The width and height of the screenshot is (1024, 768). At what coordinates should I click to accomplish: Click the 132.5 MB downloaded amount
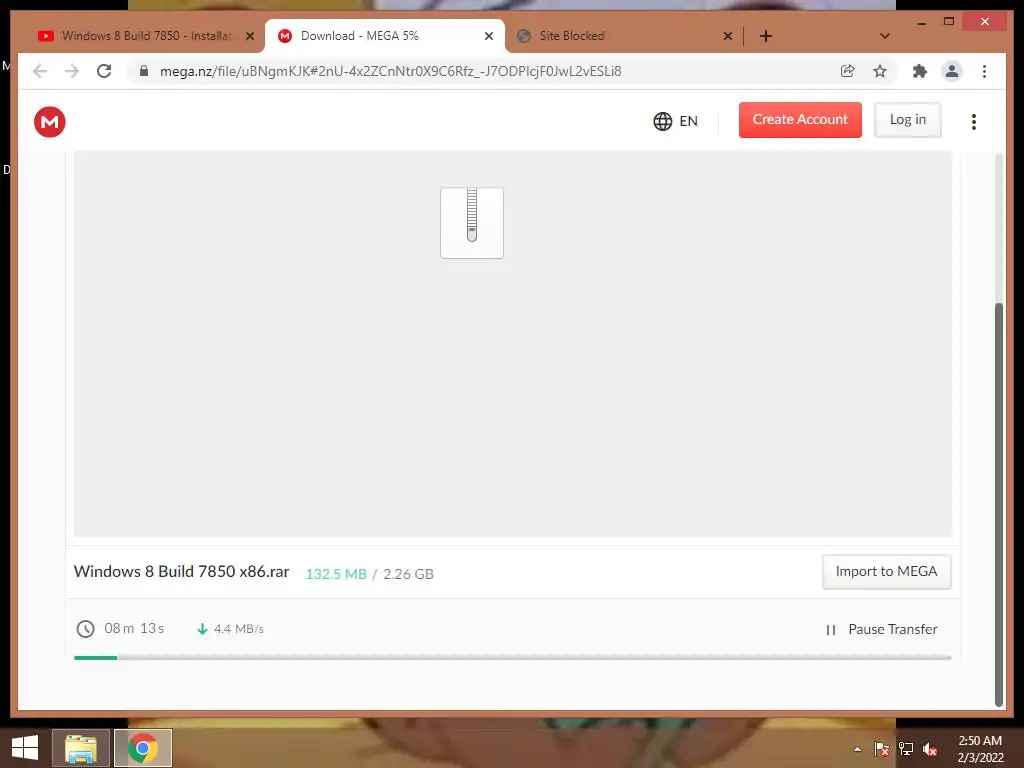point(336,574)
